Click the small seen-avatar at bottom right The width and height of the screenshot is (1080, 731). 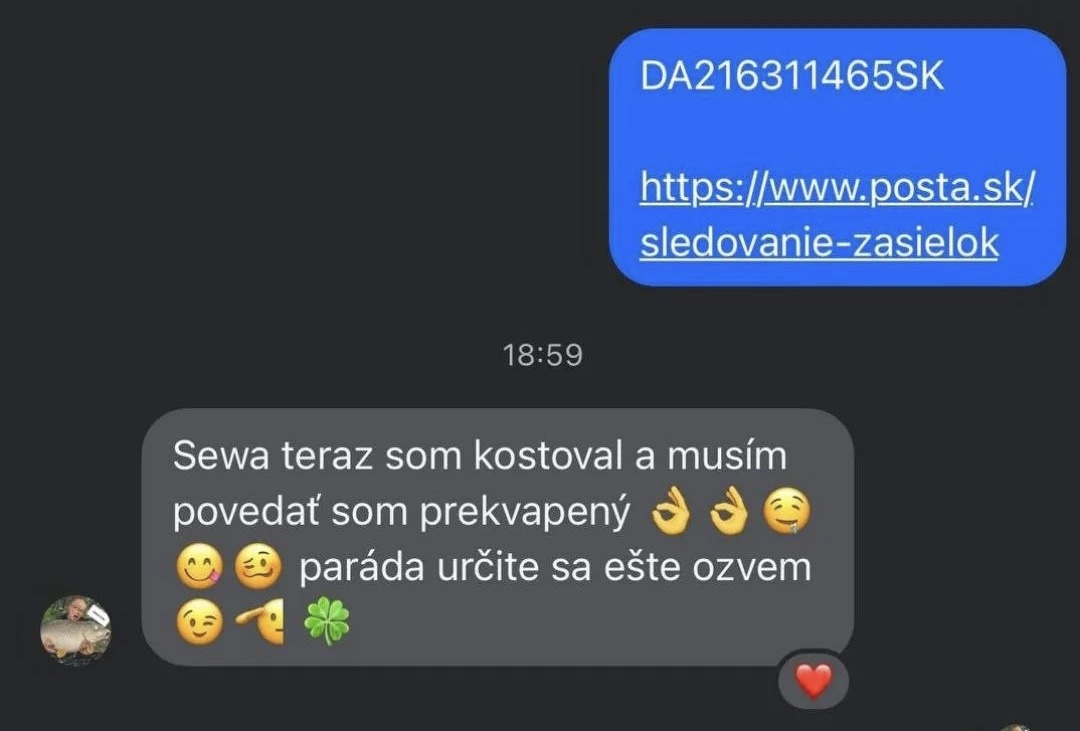pyautogui.click(x=1017, y=728)
